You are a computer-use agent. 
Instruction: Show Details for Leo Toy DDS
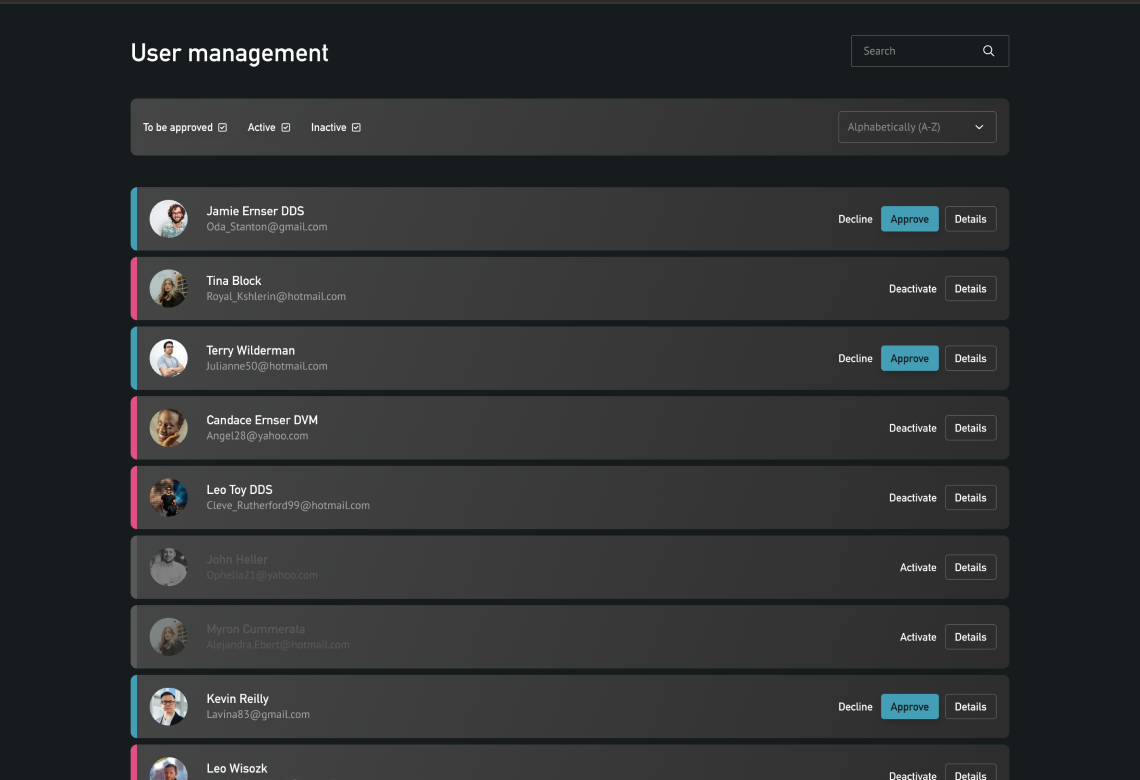point(971,498)
